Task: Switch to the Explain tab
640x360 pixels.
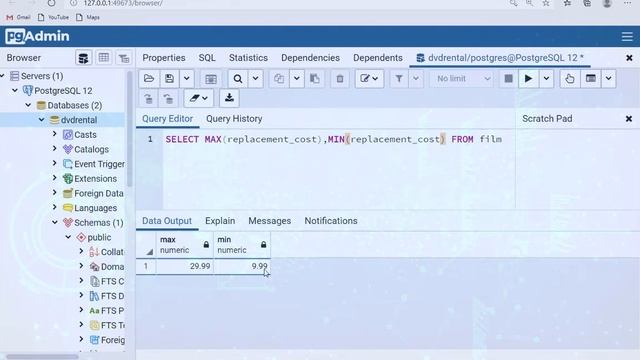Action: (220, 221)
